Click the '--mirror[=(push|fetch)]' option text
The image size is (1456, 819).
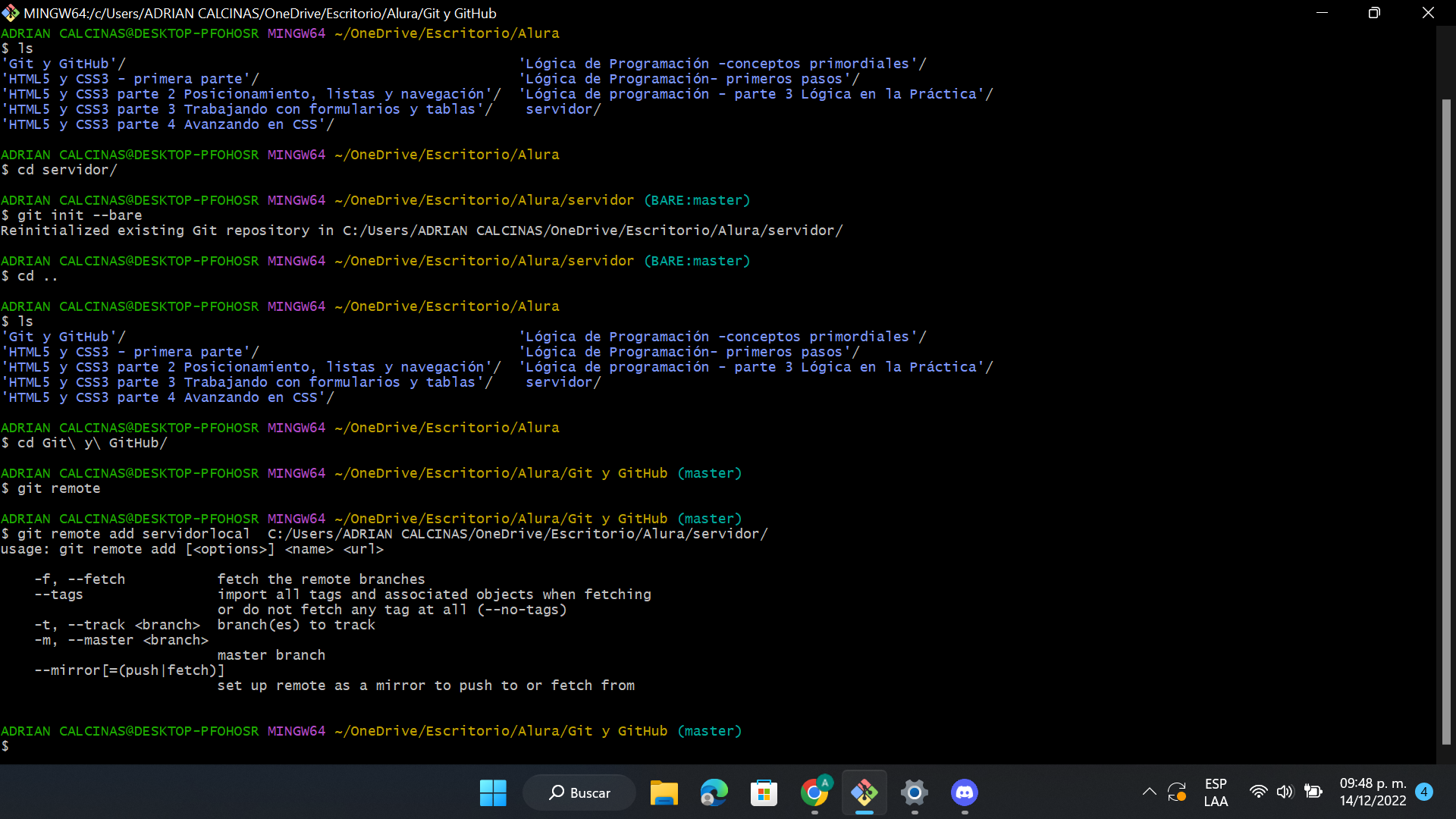(130, 670)
